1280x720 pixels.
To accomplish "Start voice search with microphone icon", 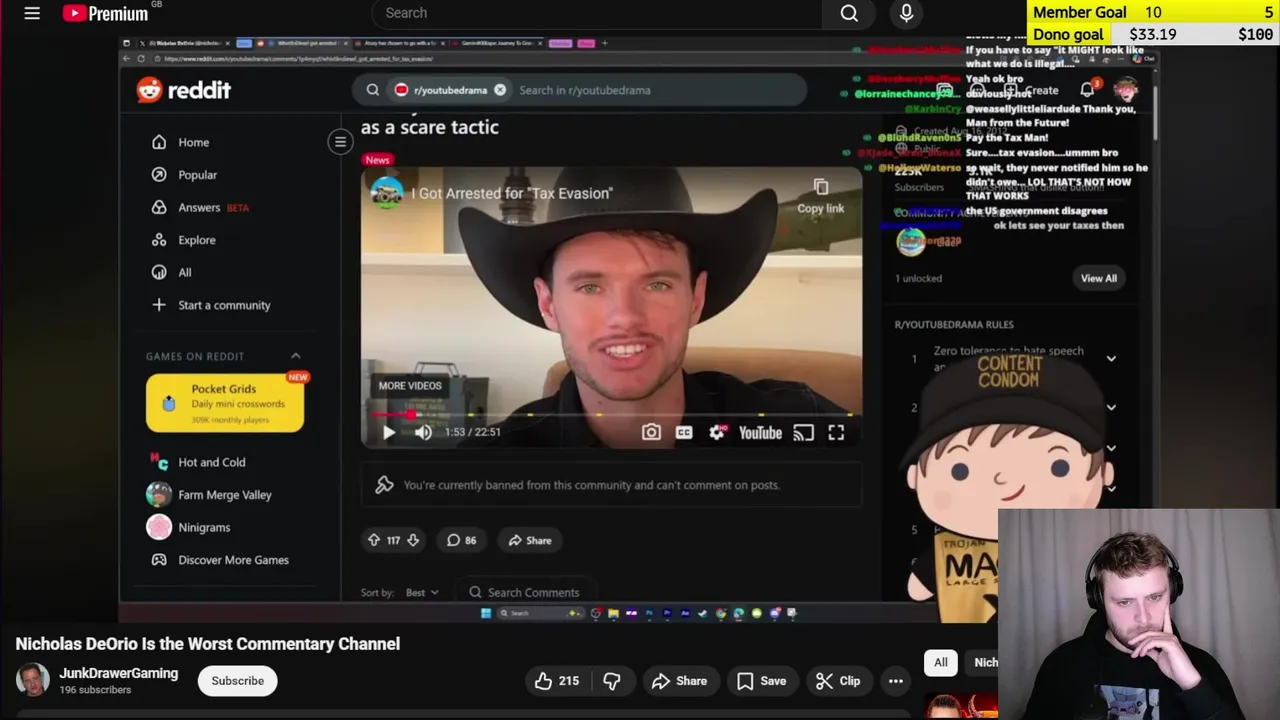I will (906, 13).
